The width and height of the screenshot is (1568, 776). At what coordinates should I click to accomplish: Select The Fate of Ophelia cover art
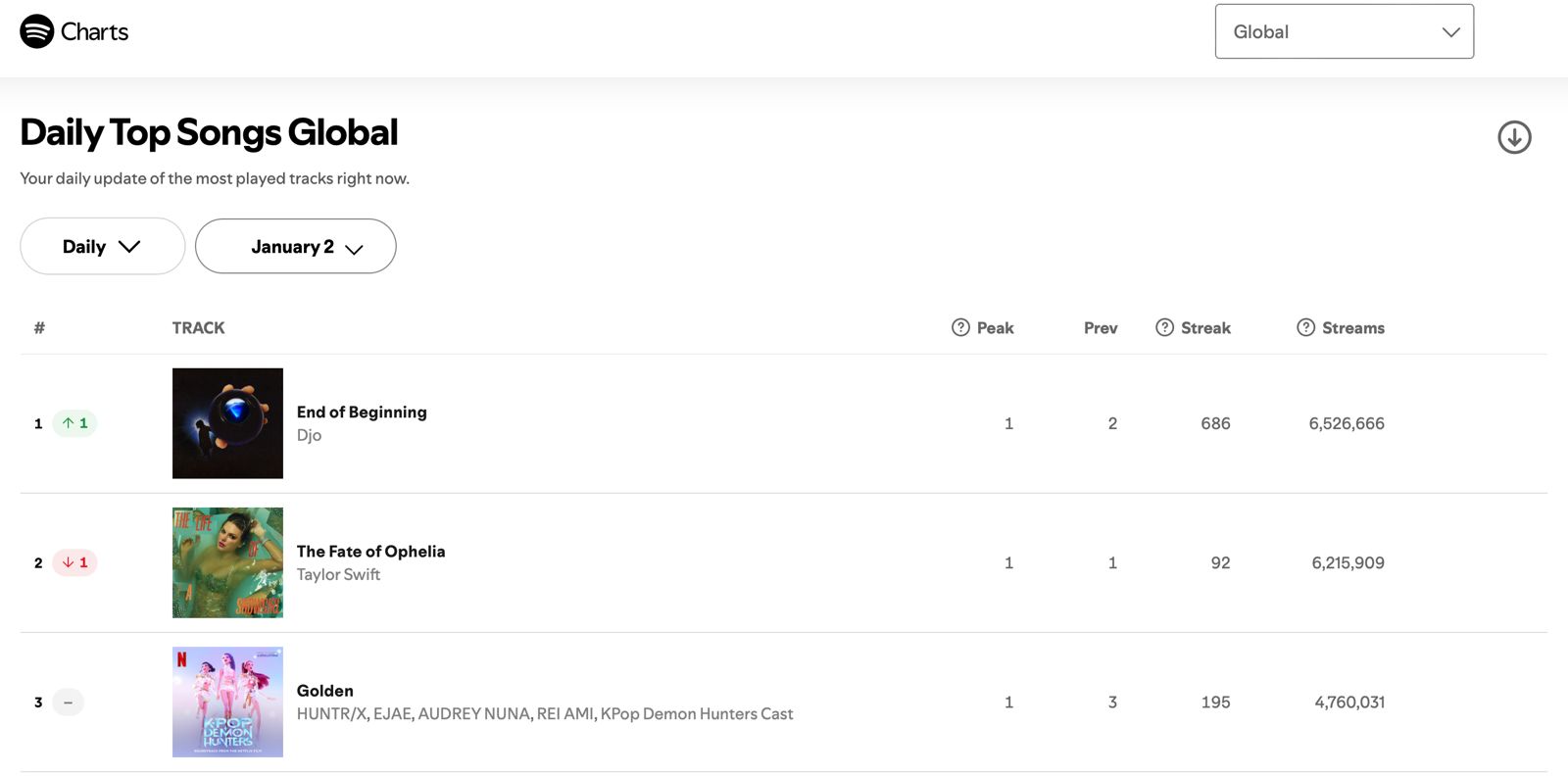pyautogui.click(x=227, y=562)
